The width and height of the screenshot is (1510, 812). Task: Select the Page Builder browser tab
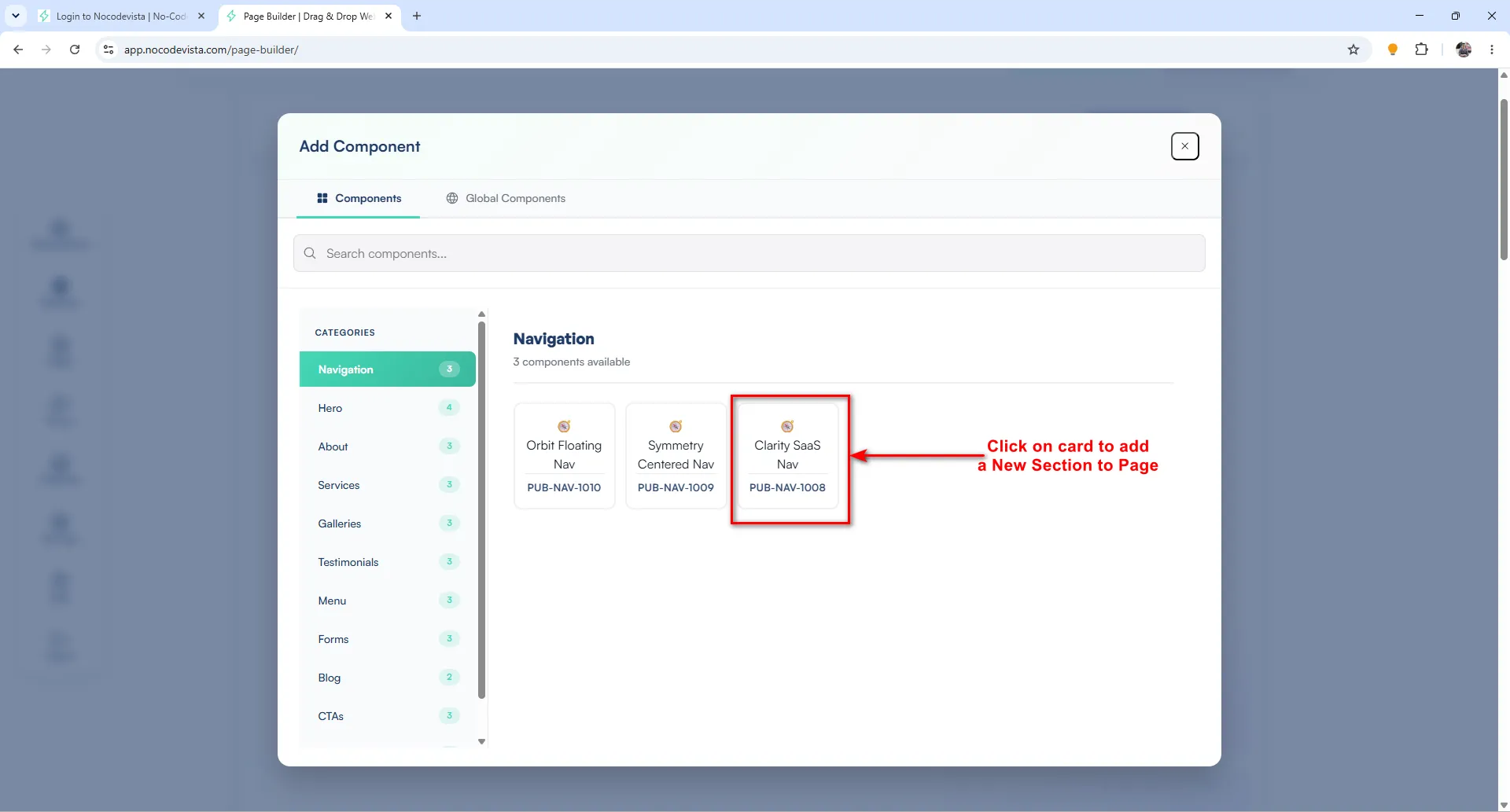point(308,16)
